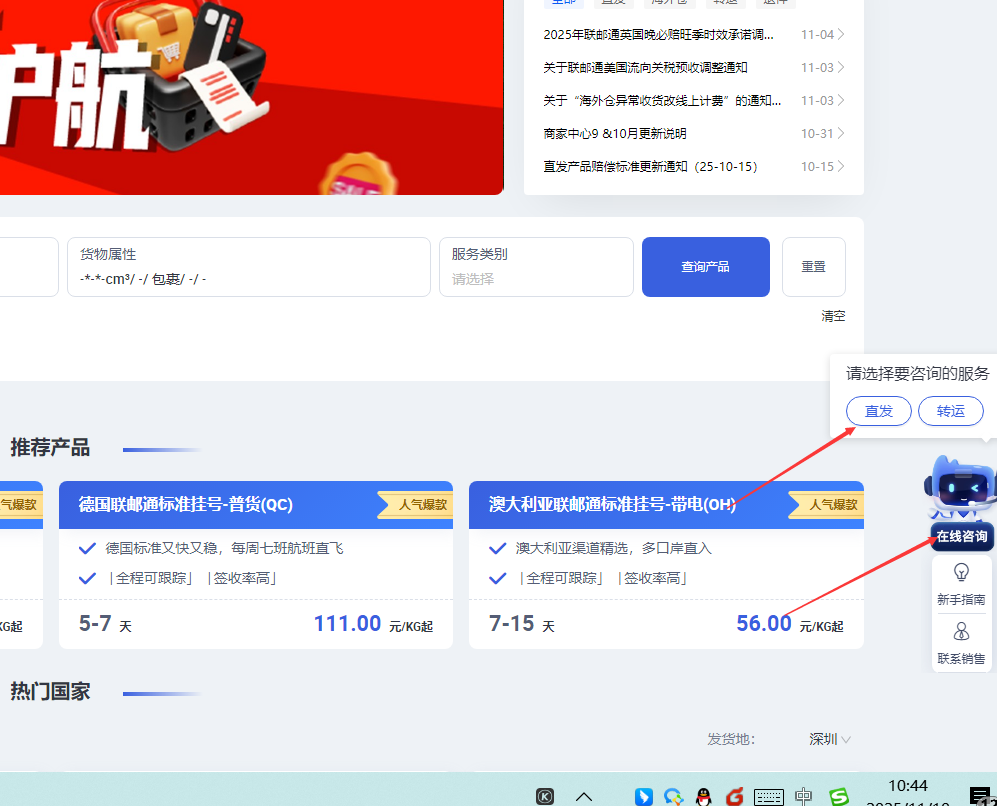The height and width of the screenshot is (806, 997).
Task: Open the colorful chat bubble tray icon
Action: click(x=673, y=796)
